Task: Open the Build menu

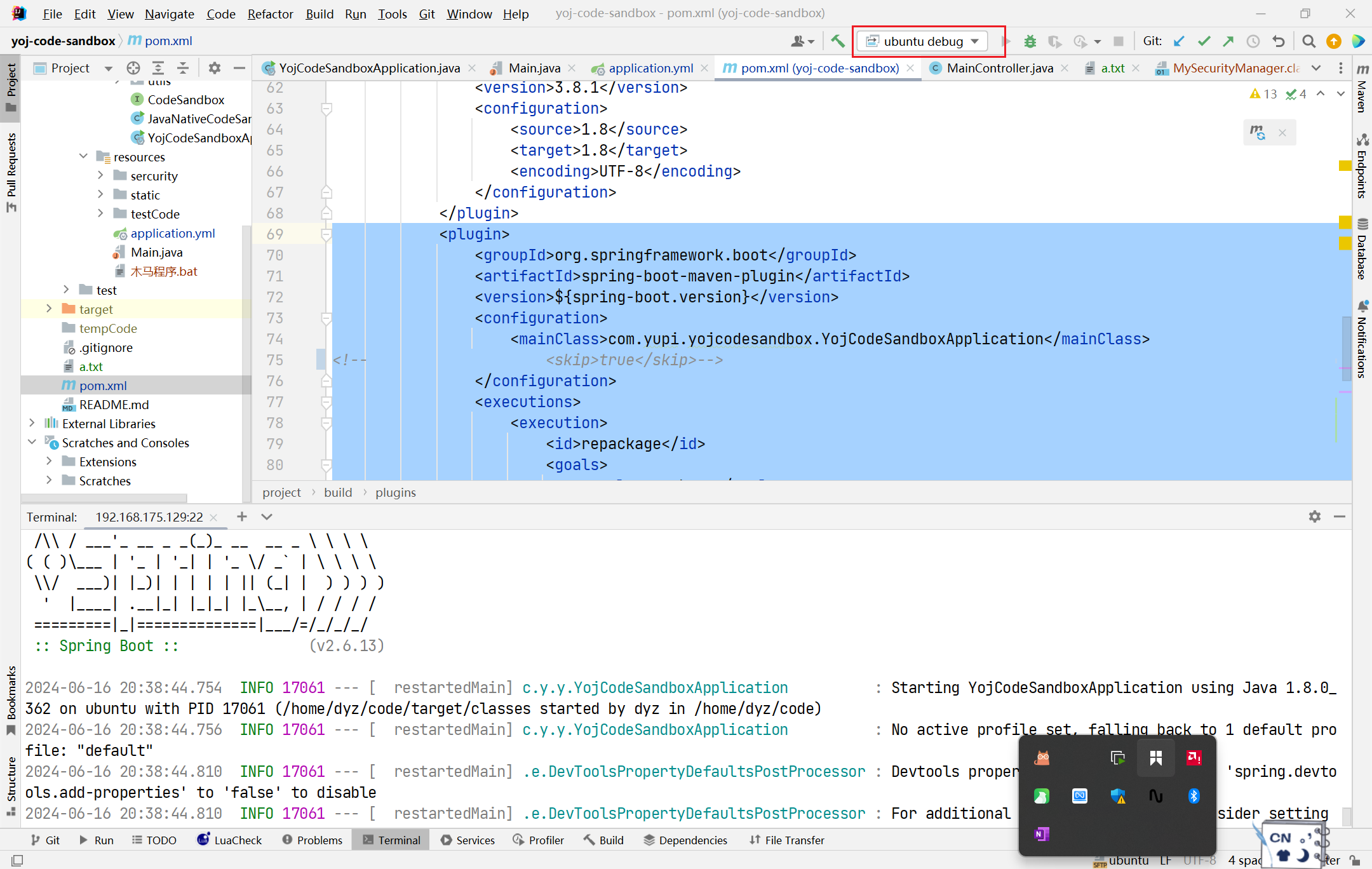Action: coord(319,14)
